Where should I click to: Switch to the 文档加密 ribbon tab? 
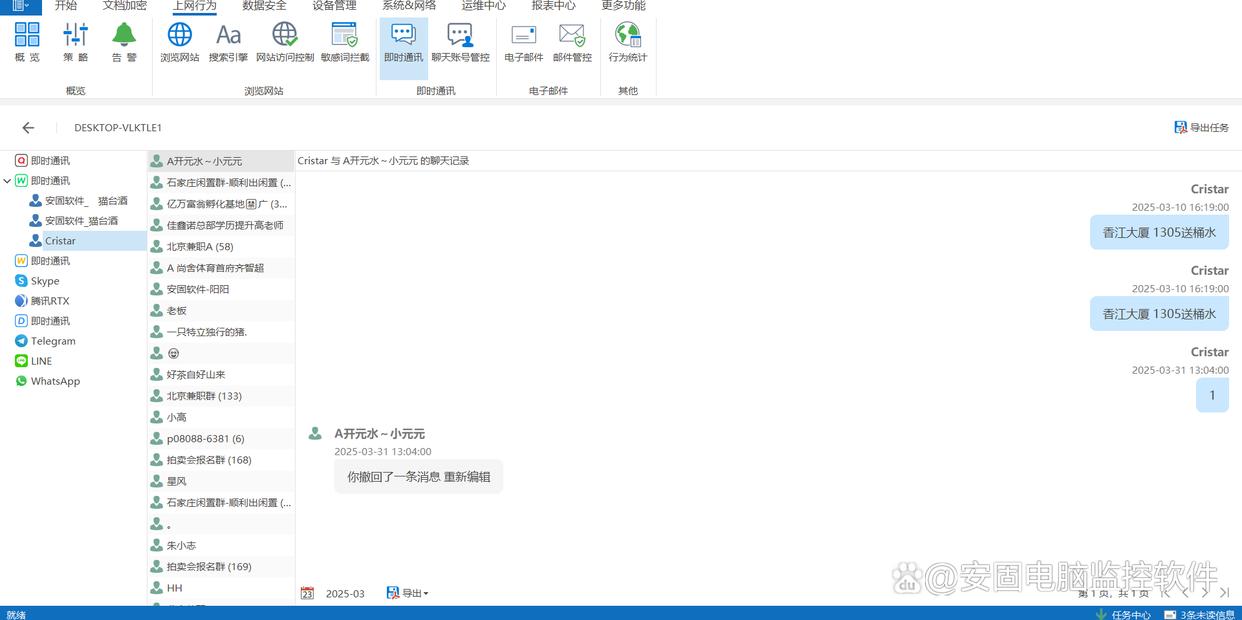coord(125,6)
